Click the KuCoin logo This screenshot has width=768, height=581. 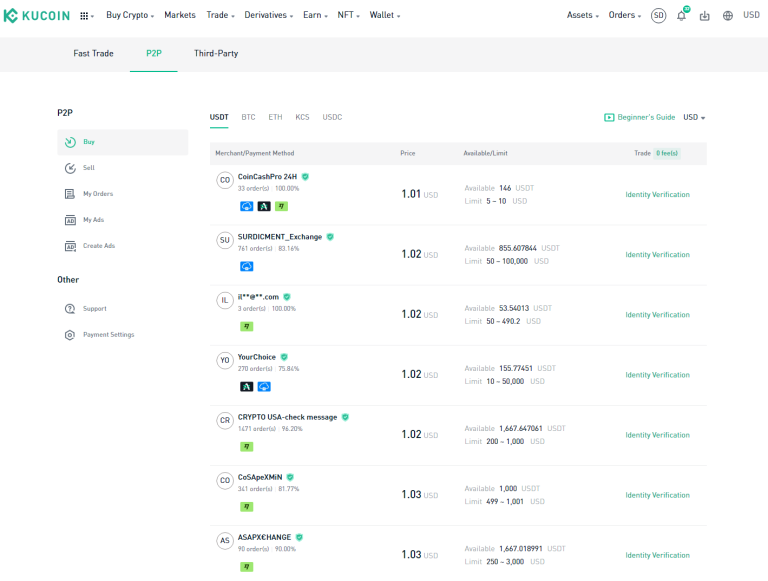coord(37,15)
